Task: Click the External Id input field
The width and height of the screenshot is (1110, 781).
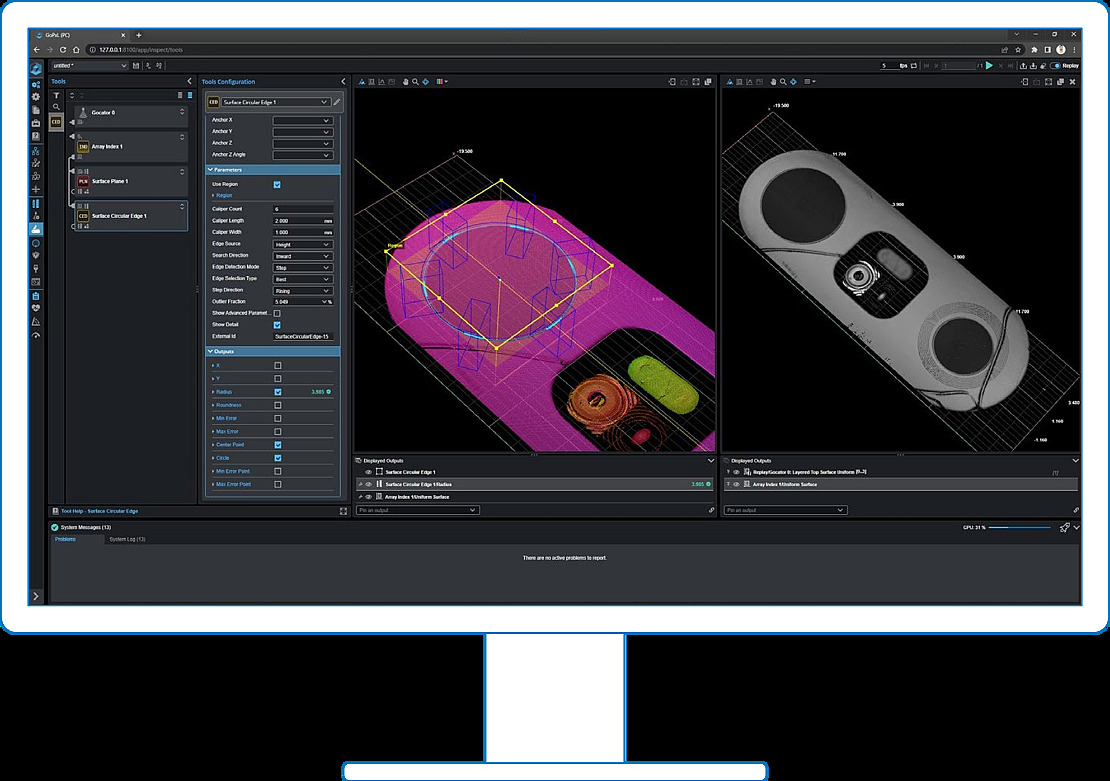Action: tap(303, 337)
